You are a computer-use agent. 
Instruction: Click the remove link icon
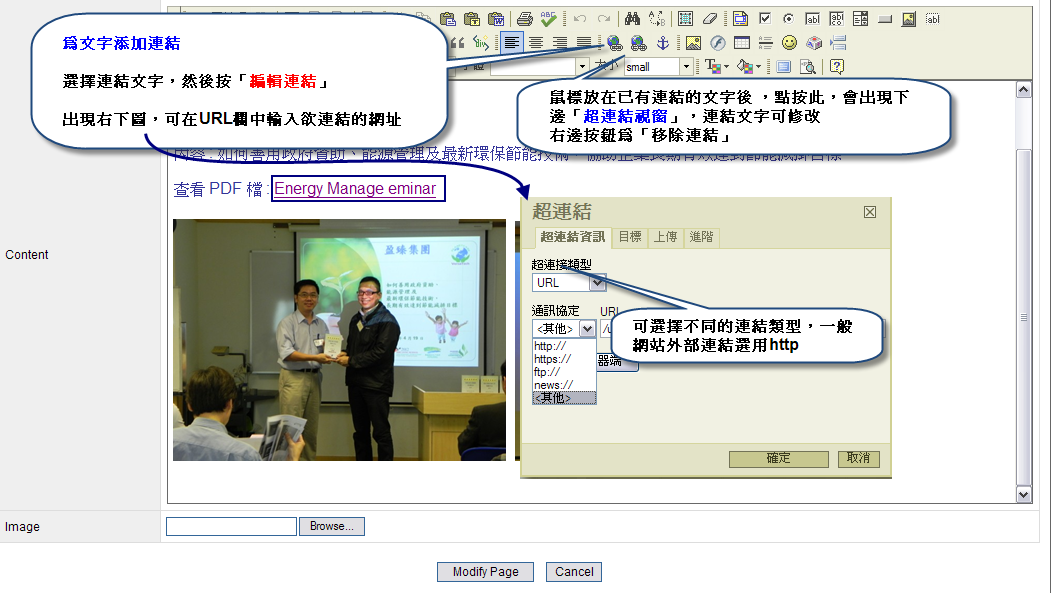click(637, 43)
